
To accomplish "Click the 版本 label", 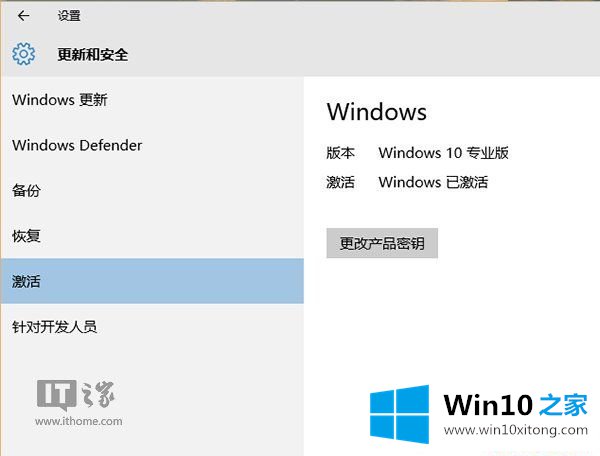I will click(340, 153).
